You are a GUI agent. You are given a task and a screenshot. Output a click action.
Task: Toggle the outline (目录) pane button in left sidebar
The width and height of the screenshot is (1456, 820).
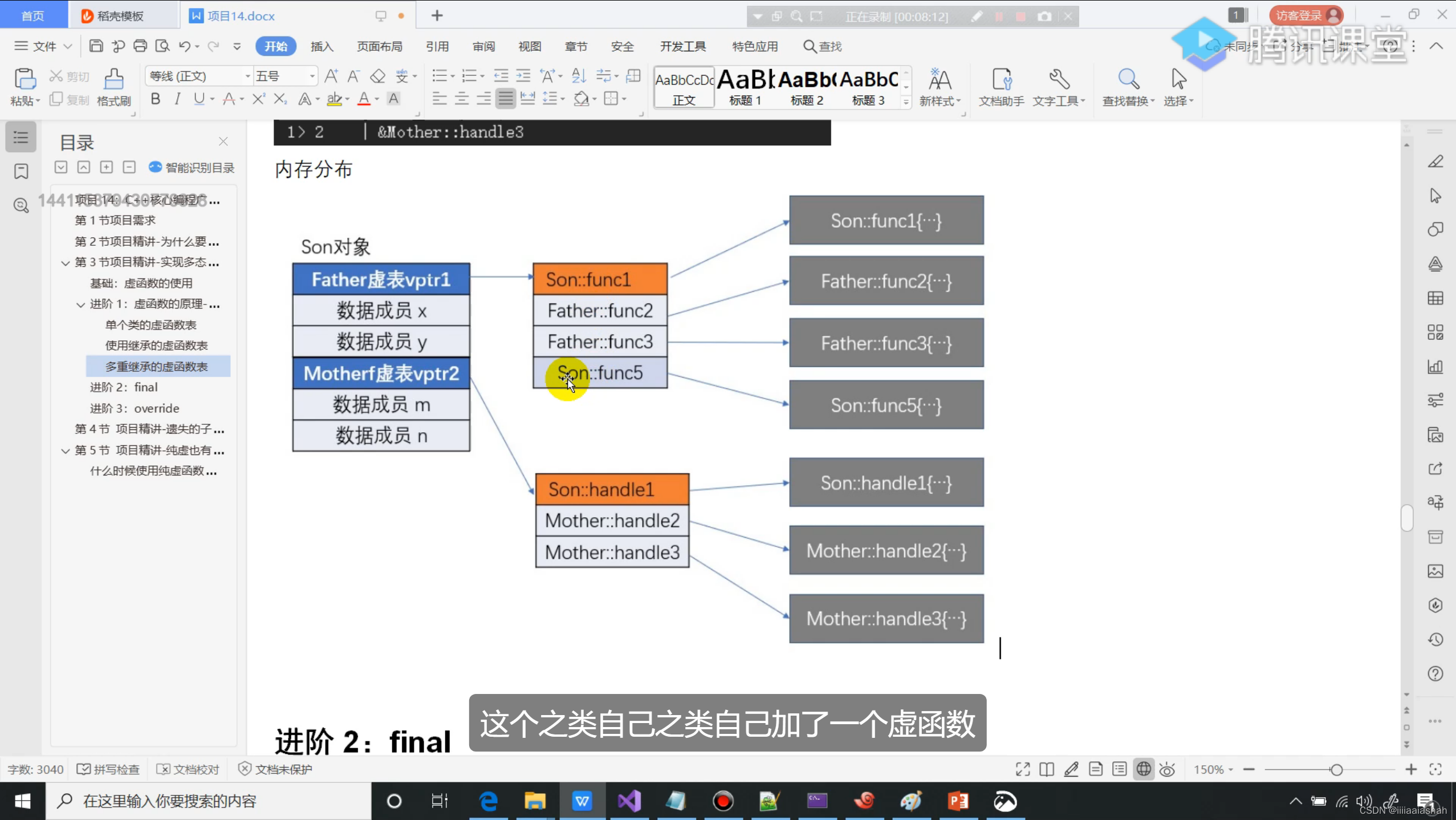pos(21,137)
